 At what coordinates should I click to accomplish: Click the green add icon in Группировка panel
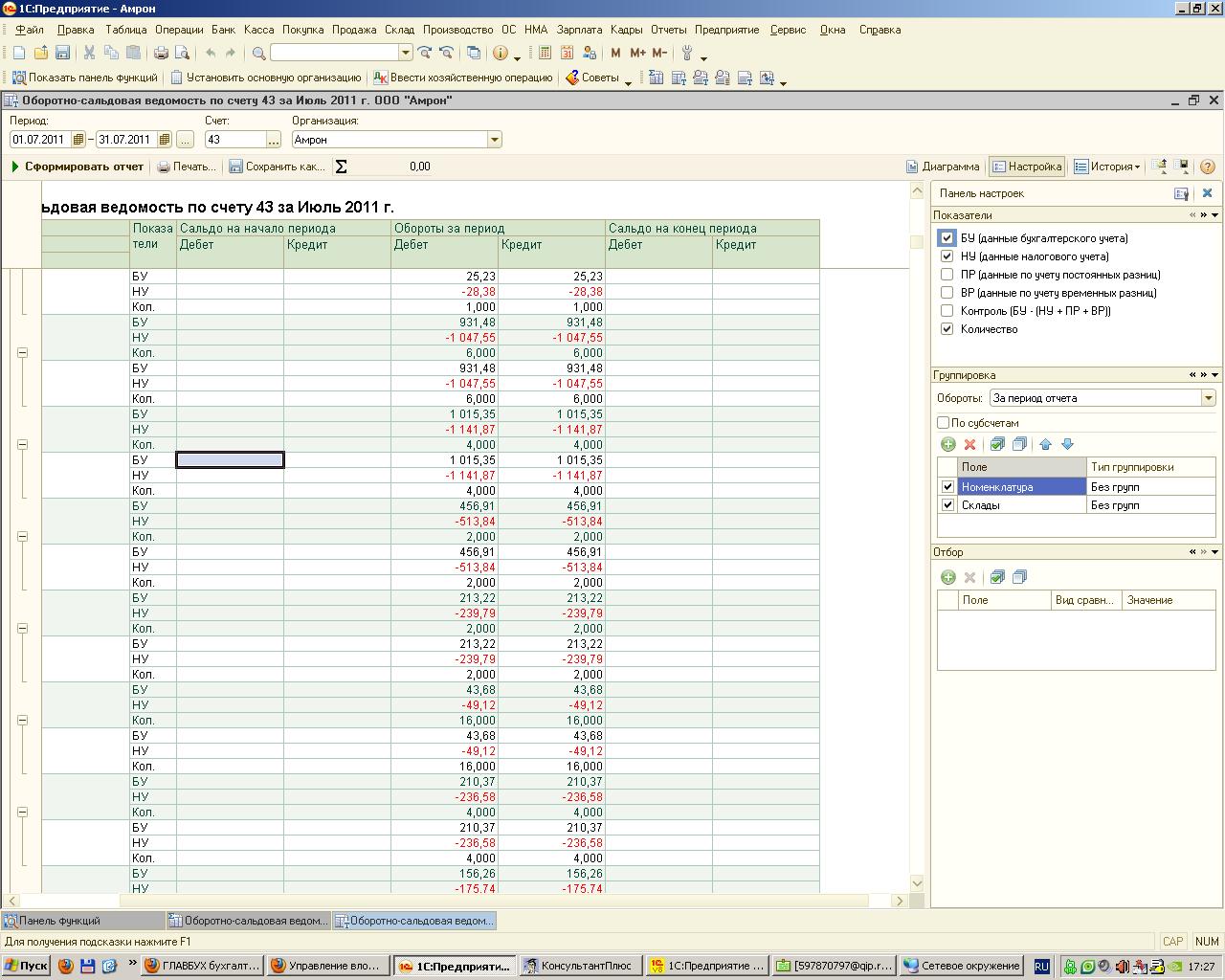tap(947, 444)
